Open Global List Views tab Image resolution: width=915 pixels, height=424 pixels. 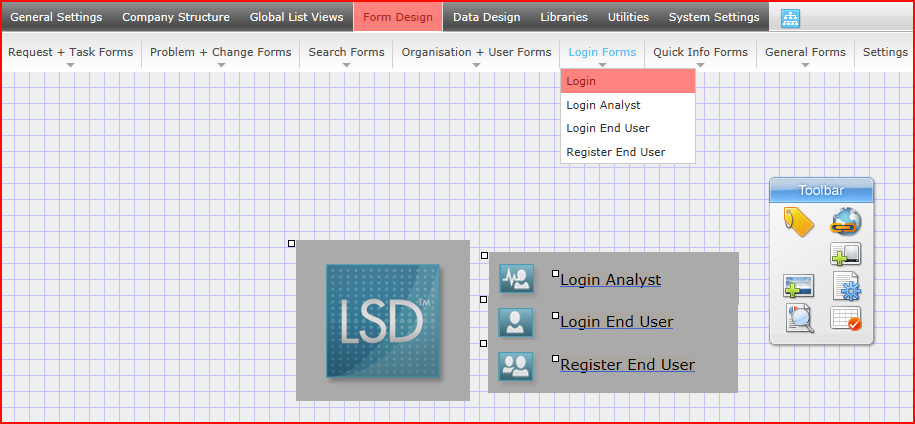(x=296, y=17)
